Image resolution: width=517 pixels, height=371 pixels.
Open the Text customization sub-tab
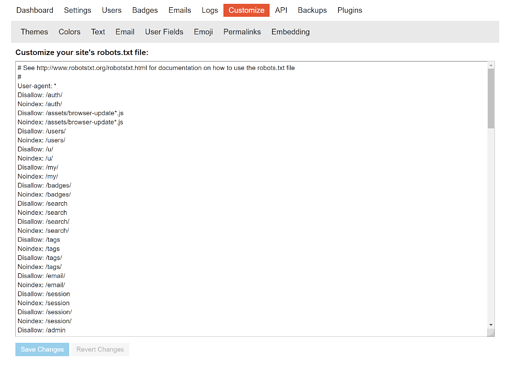(x=98, y=32)
